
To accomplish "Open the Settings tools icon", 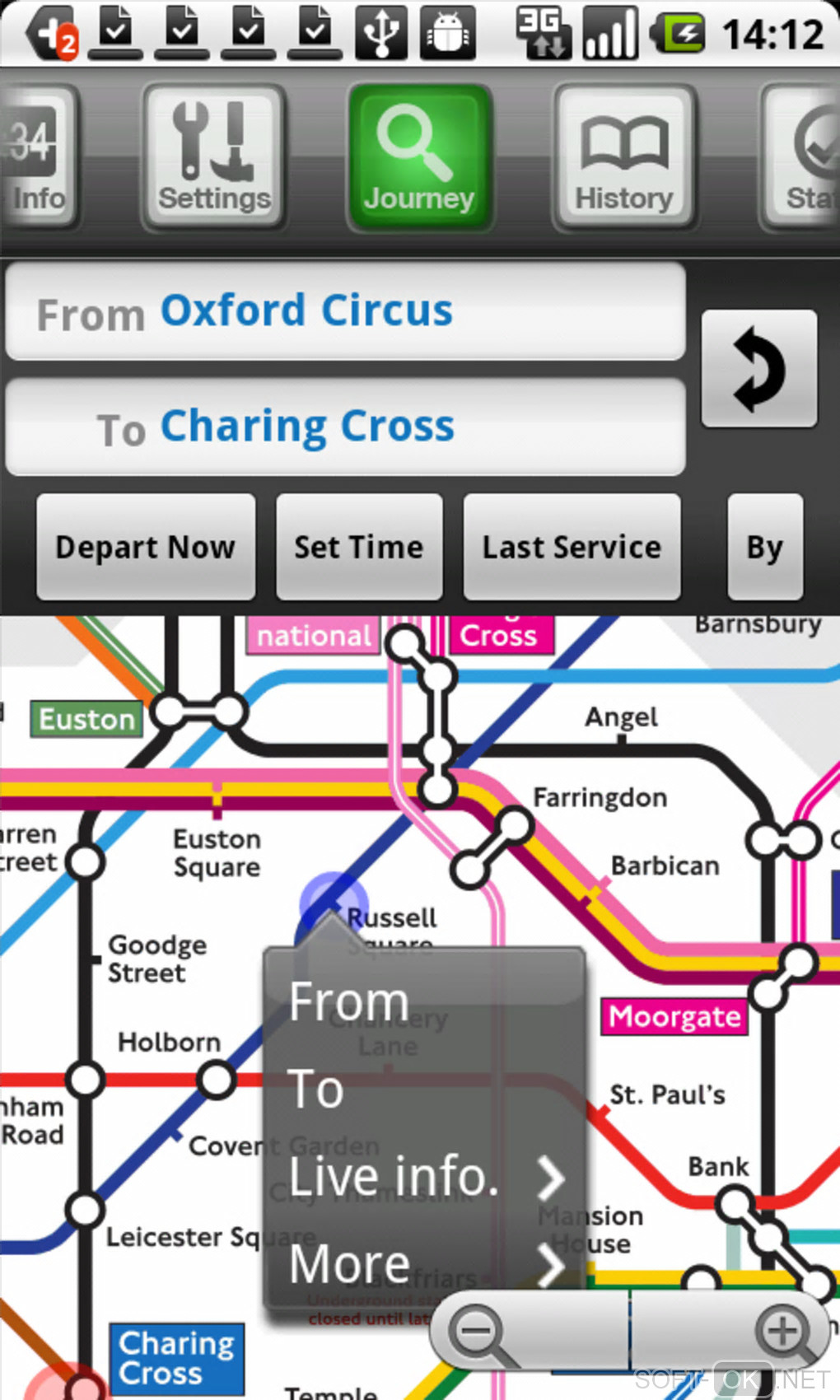I will (214, 156).
